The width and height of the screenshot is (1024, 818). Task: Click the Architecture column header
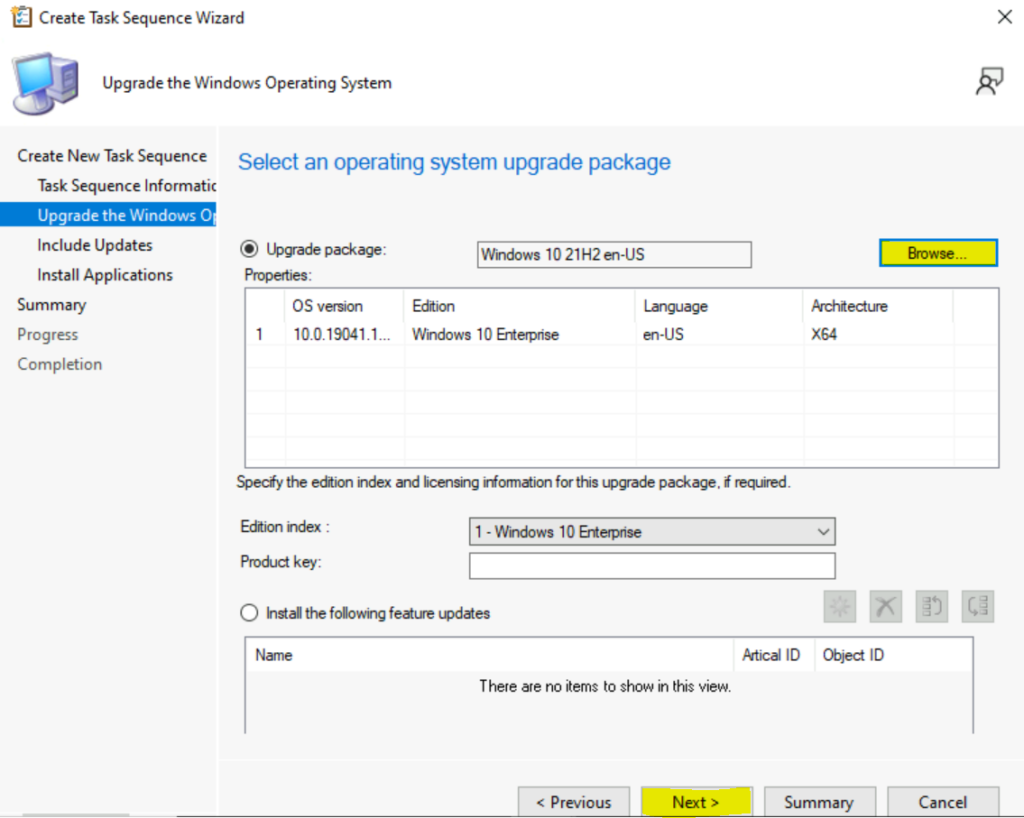[x=878, y=306]
